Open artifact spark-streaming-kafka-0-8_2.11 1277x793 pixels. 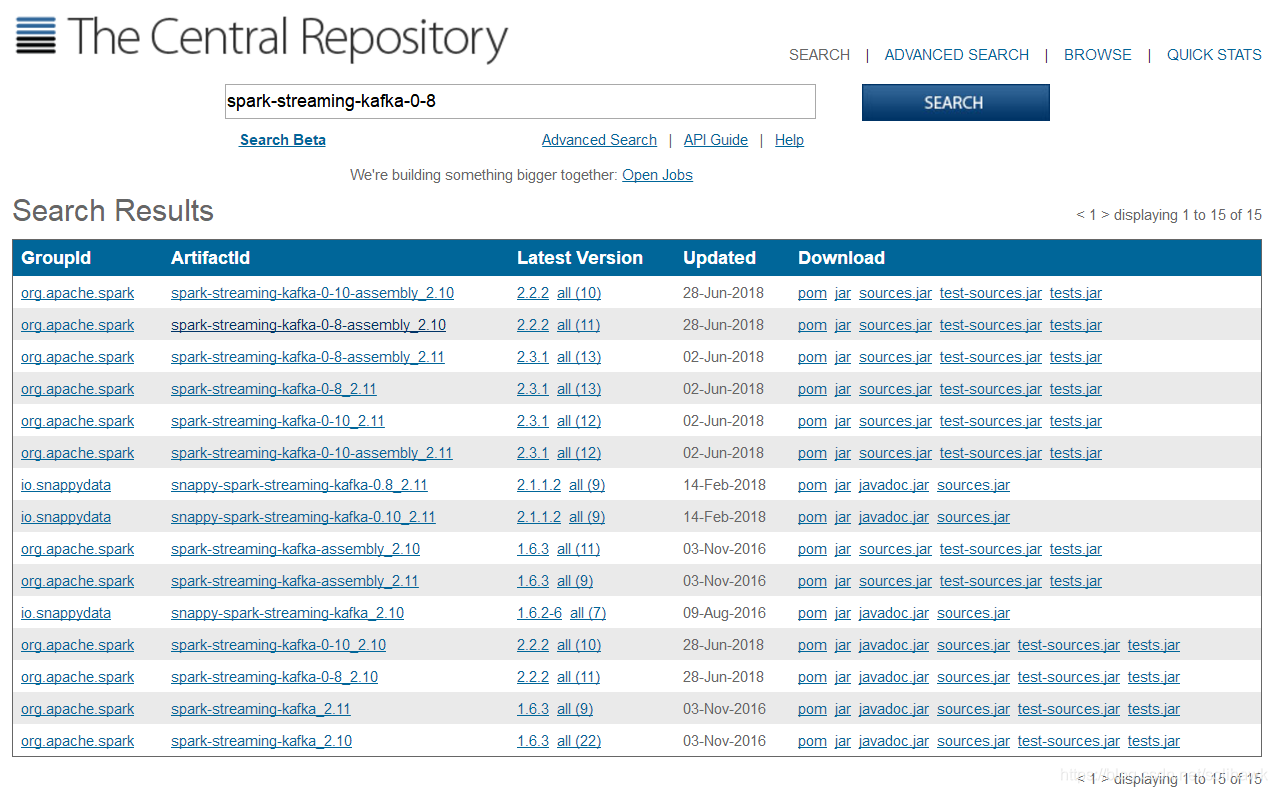pos(273,389)
